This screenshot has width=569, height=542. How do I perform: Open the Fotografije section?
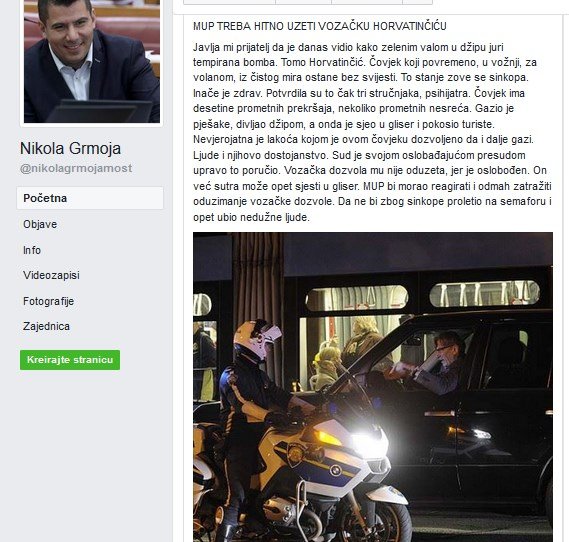pos(49,301)
